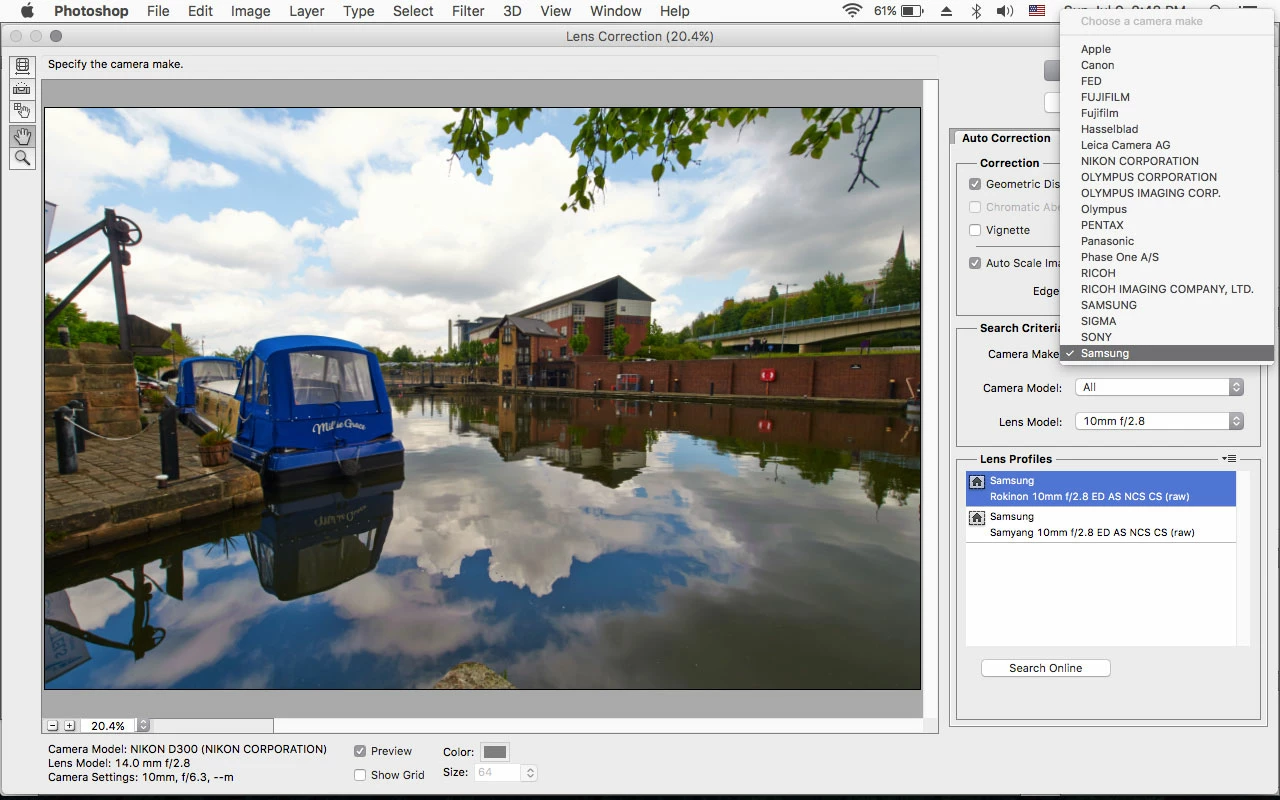Enable the Vignette checkbox
Screen dimensions: 1280x800
[x=975, y=230]
